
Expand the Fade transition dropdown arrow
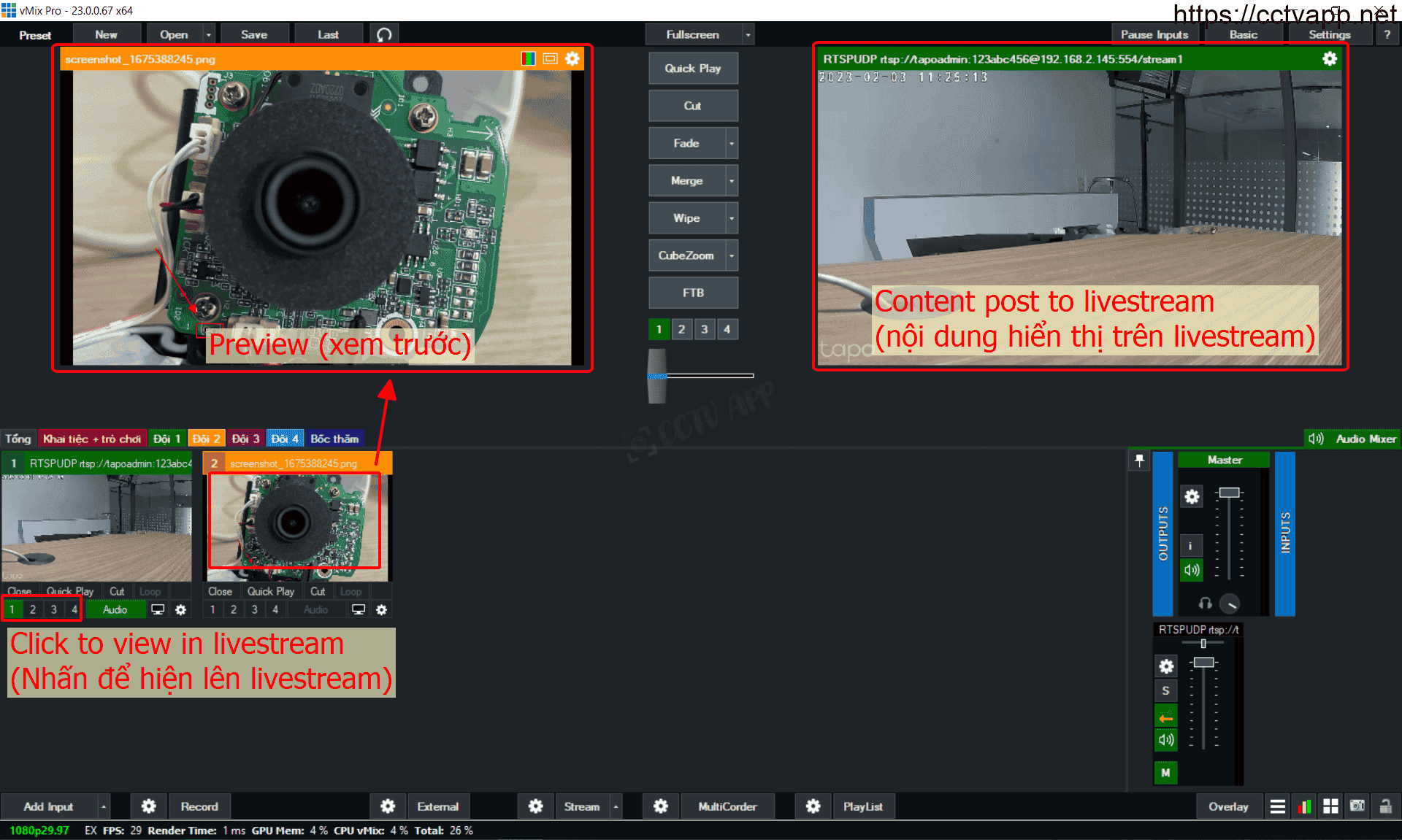(732, 144)
